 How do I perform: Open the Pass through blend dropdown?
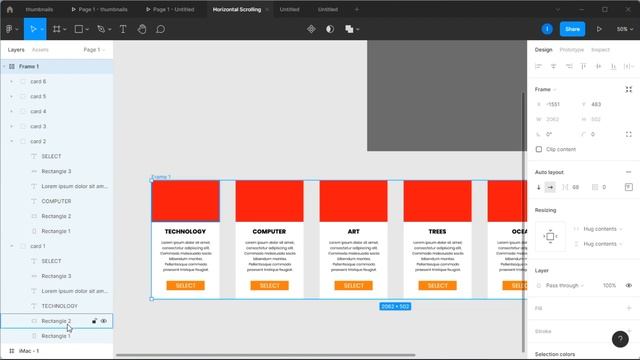[x=564, y=285]
